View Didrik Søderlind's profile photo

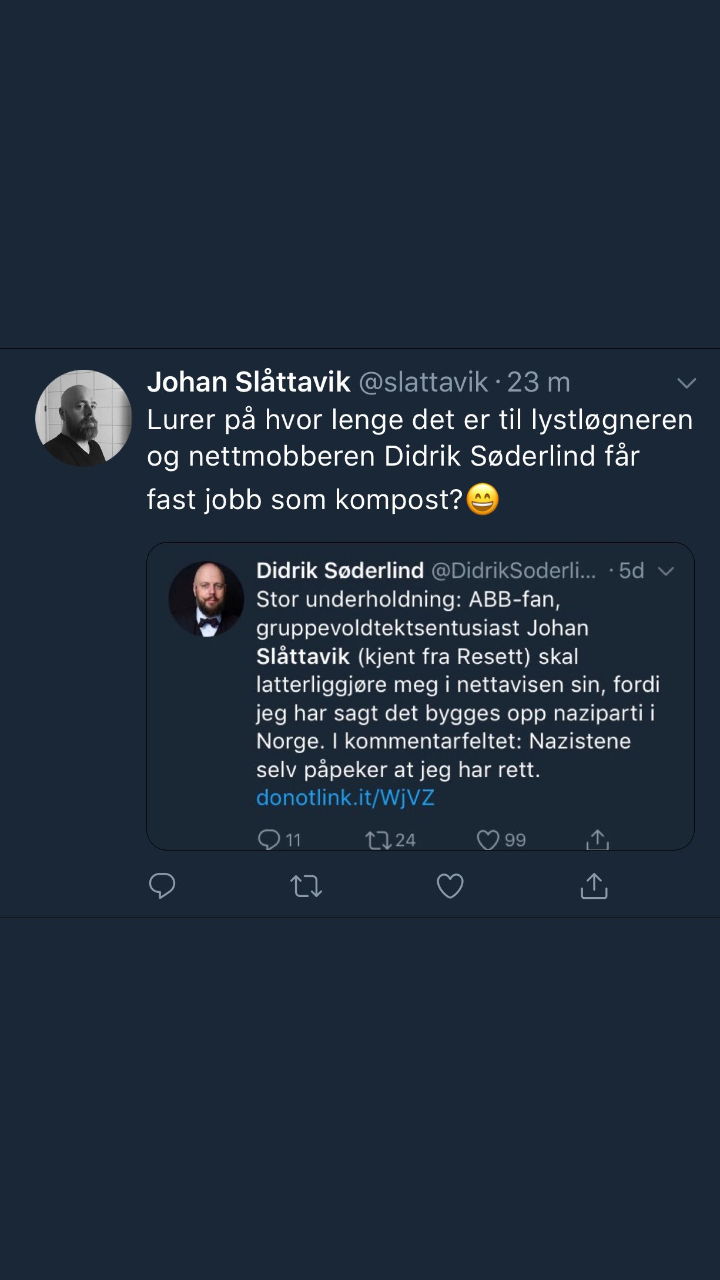click(206, 598)
